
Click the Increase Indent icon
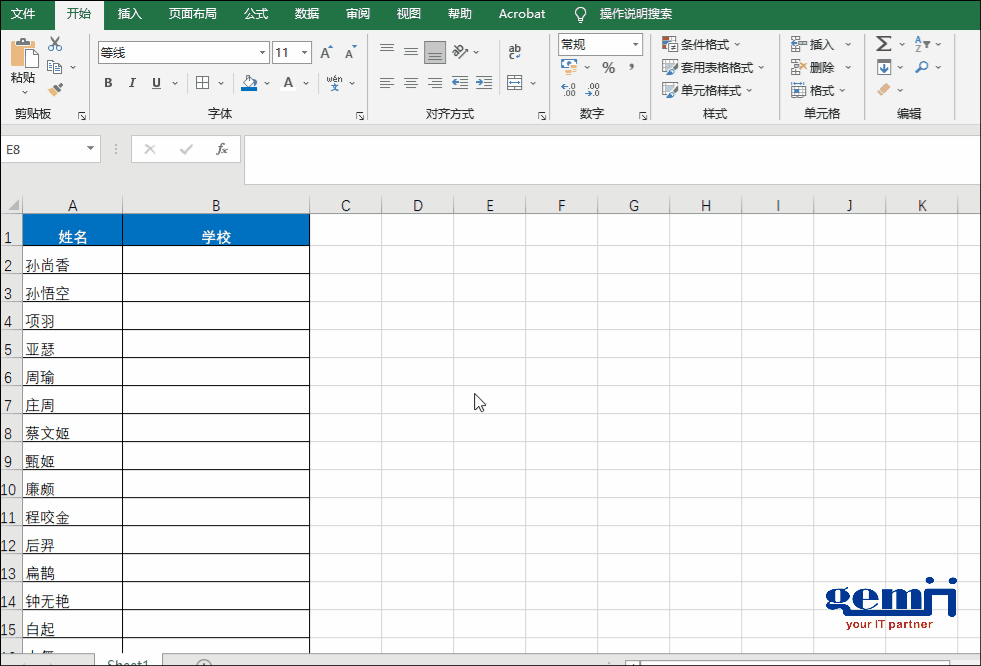(484, 83)
